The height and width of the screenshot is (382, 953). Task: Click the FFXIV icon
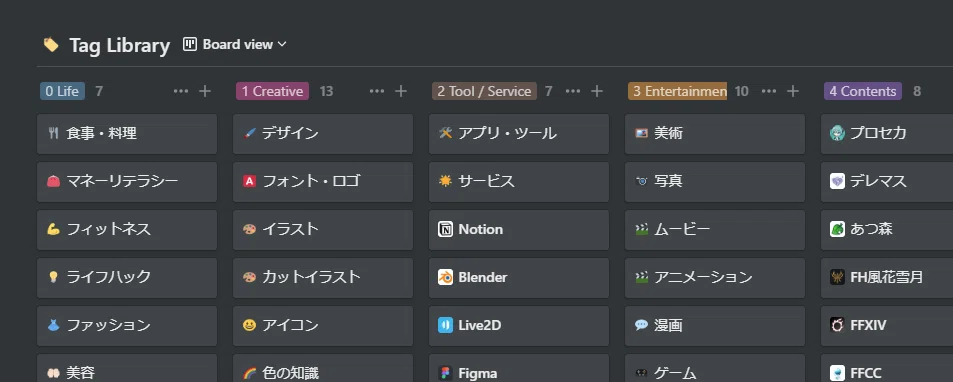click(838, 325)
